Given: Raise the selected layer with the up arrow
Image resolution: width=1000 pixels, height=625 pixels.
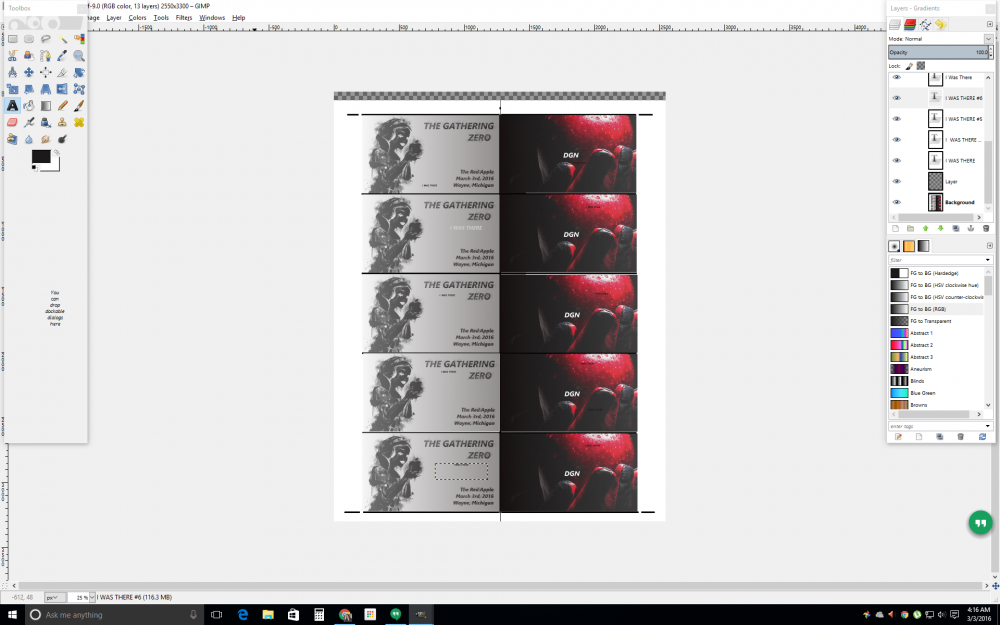Looking at the screenshot, I should point(925,228).
